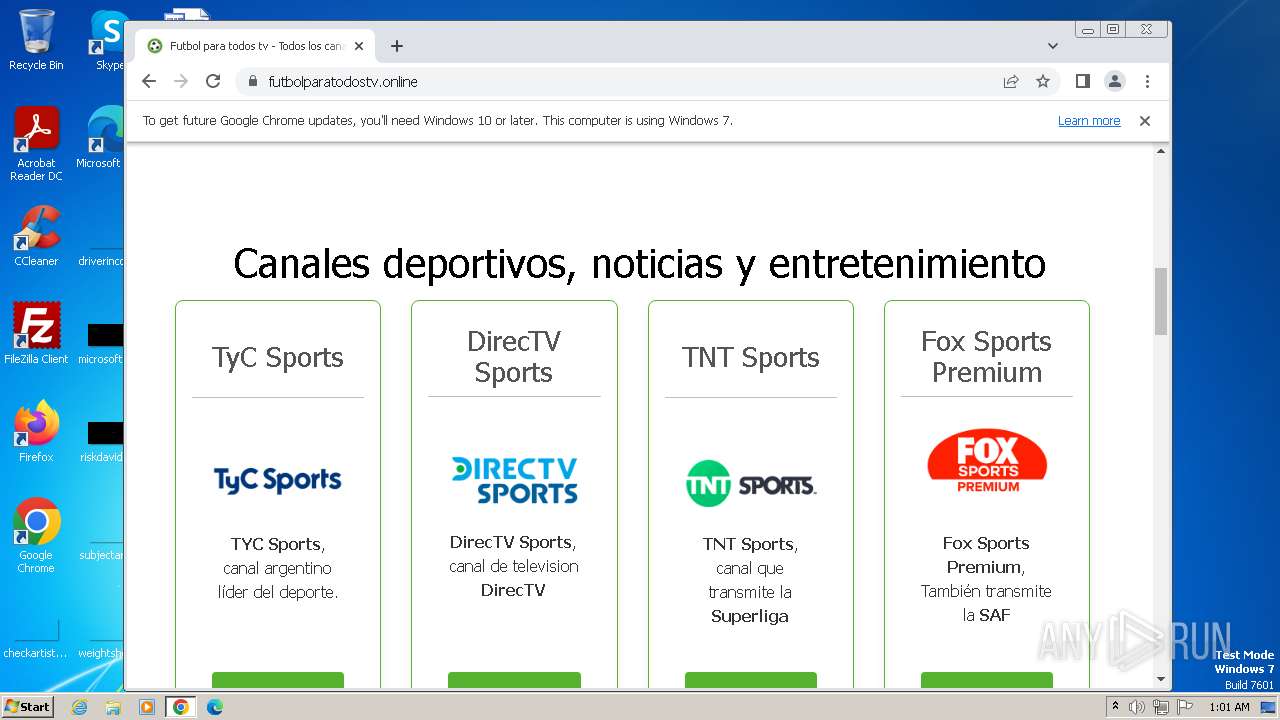1280x720 pixels.
Task: Select the Futbol para todos tv tab
Action: pos(255,46)
